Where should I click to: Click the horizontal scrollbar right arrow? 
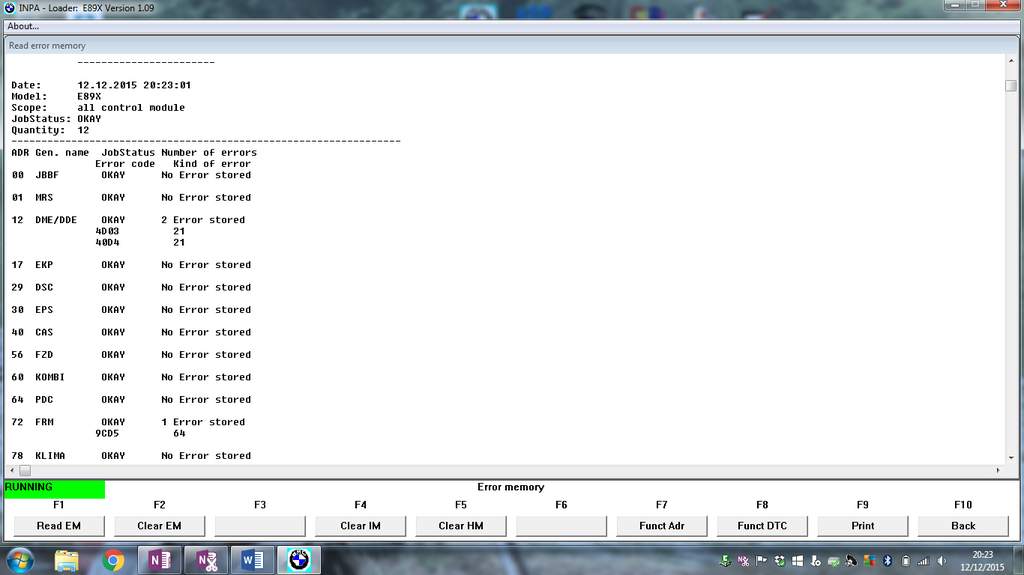point(998,470)
